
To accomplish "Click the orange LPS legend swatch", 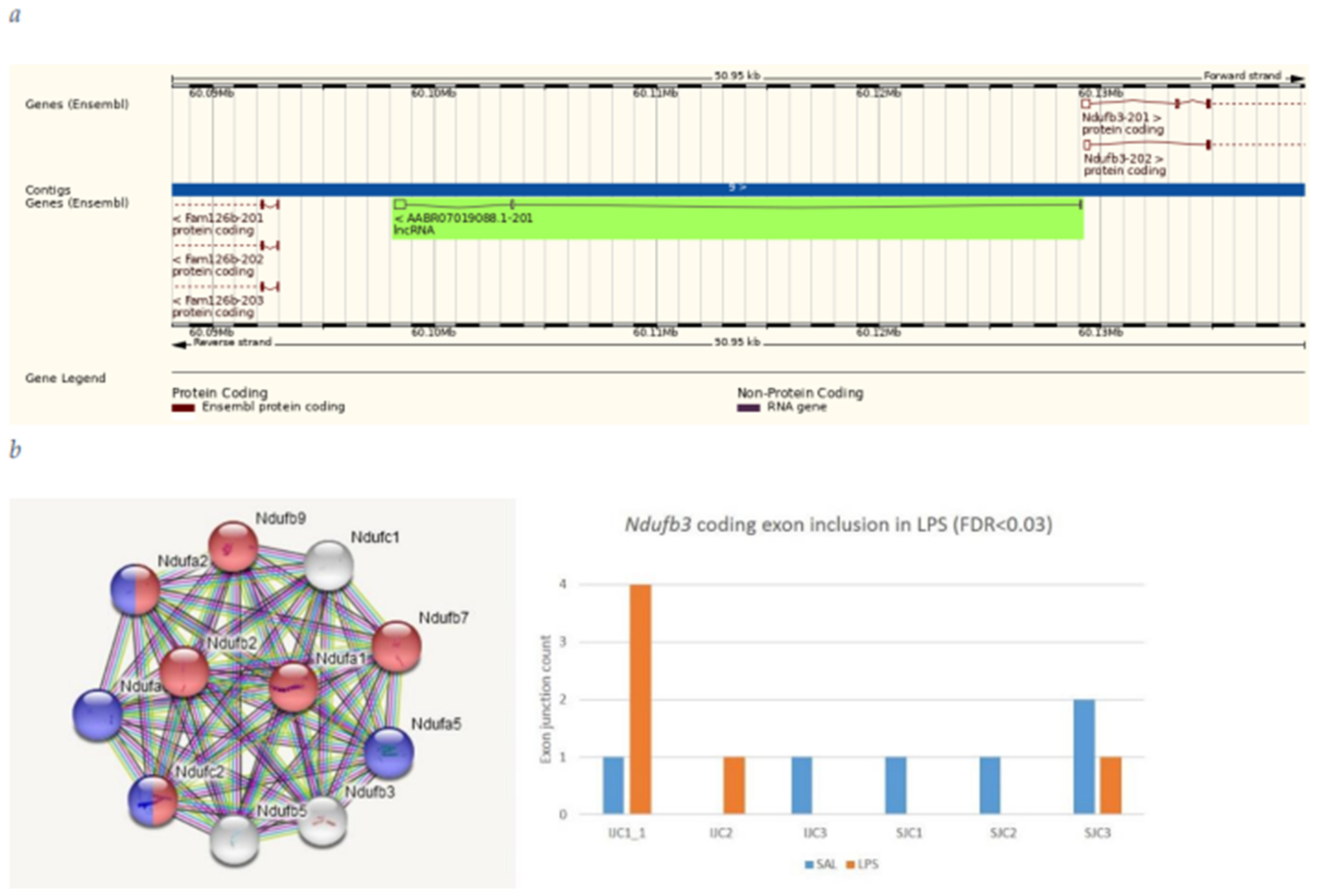I will [850, 864].
